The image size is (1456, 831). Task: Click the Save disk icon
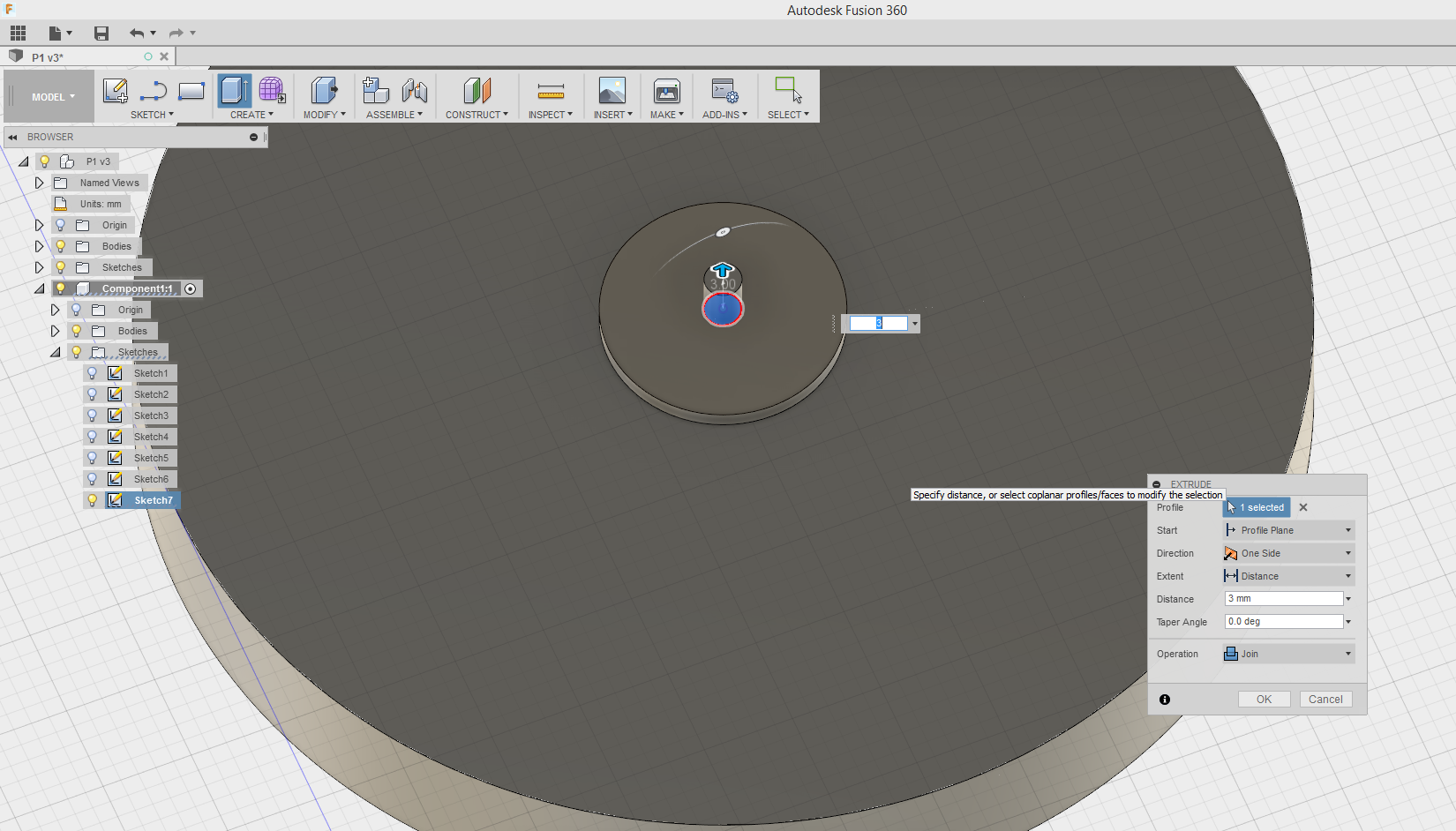101,34
